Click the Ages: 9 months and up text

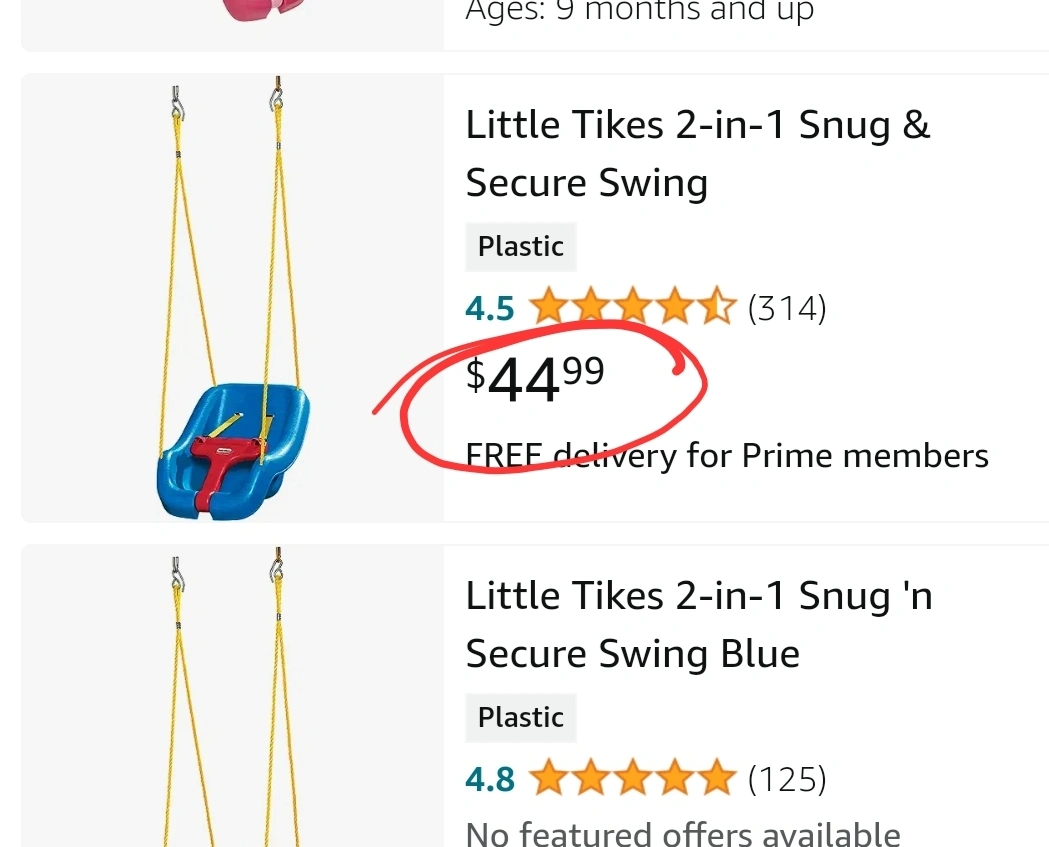(640, 11)
